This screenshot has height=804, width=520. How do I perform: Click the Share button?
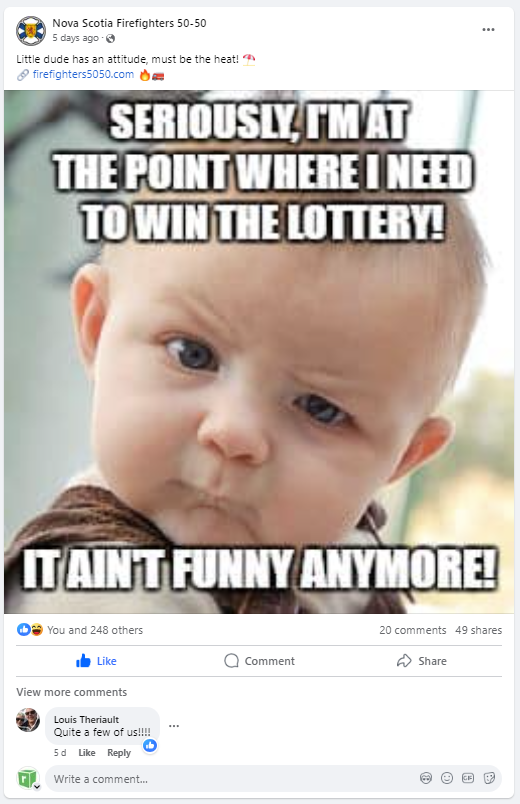(x=422, y=661)
